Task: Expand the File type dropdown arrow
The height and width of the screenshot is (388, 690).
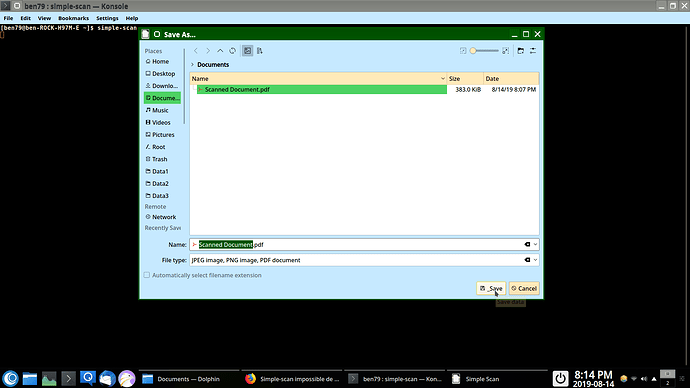Action: [x=535, y=260]
